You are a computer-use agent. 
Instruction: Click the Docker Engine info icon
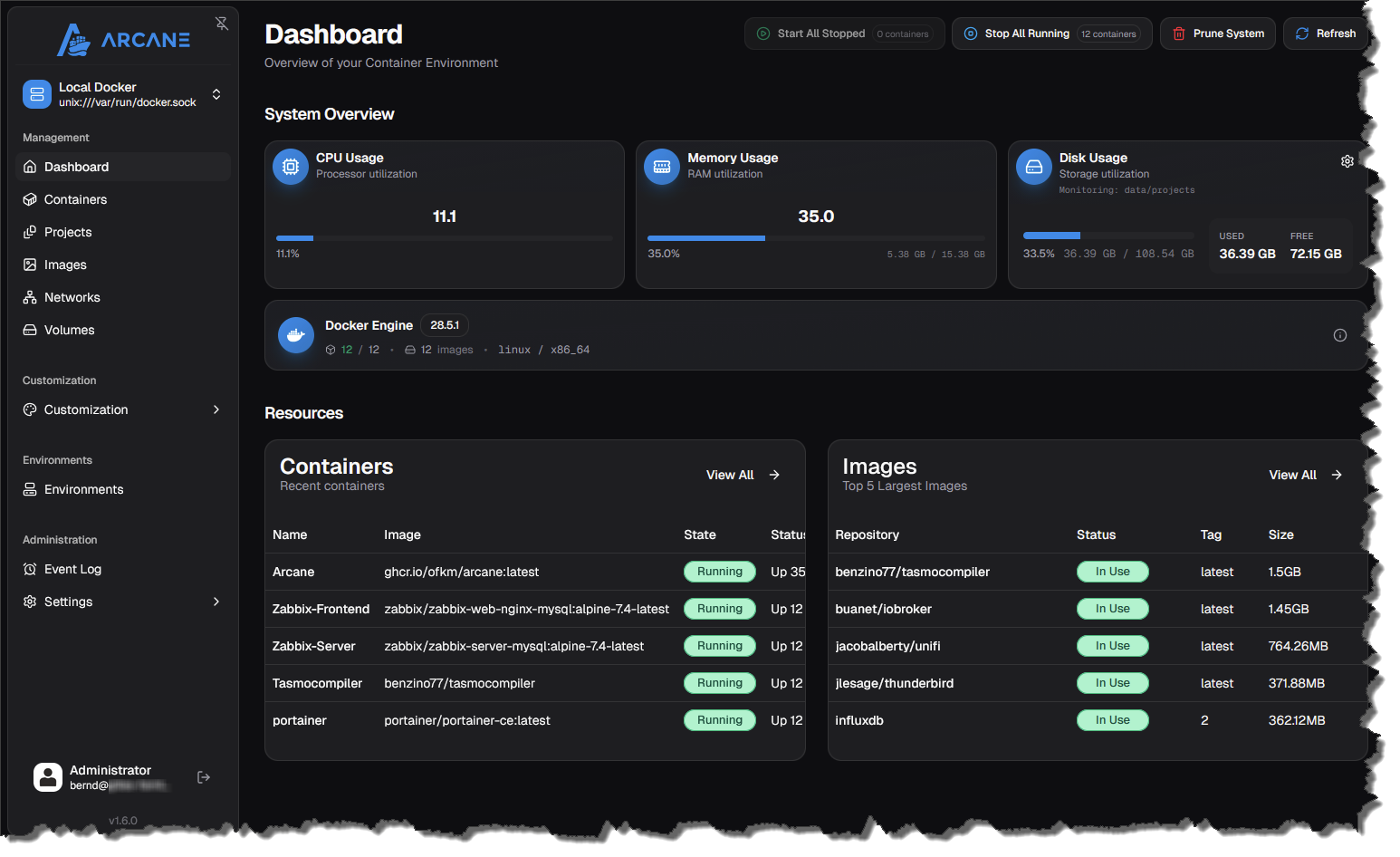pos(1339,335)
